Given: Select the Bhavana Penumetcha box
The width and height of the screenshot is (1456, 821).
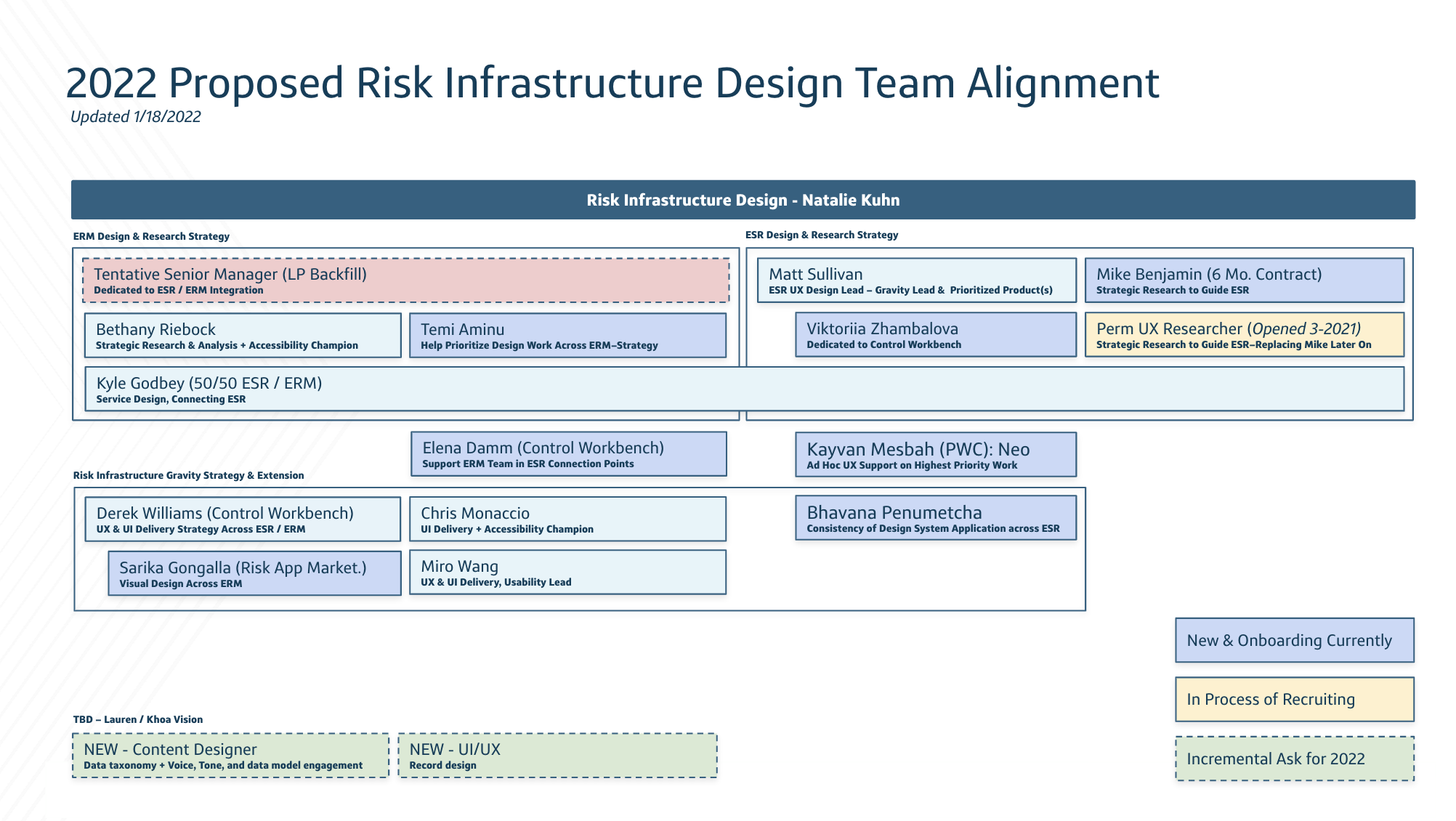Looking at the screenshot, I should click(936, 518).
